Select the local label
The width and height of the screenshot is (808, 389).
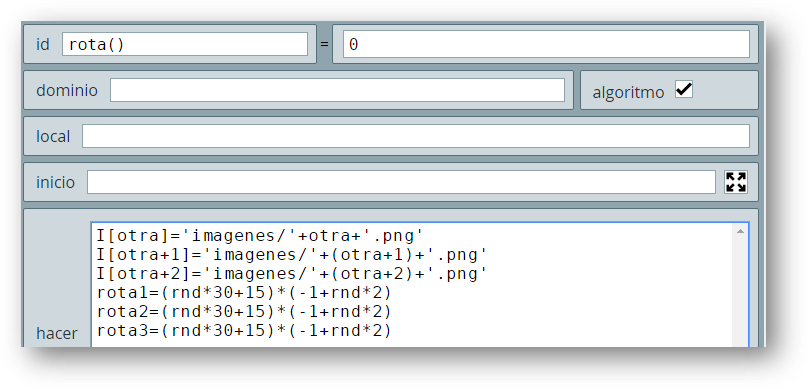(x=53, y=137)
